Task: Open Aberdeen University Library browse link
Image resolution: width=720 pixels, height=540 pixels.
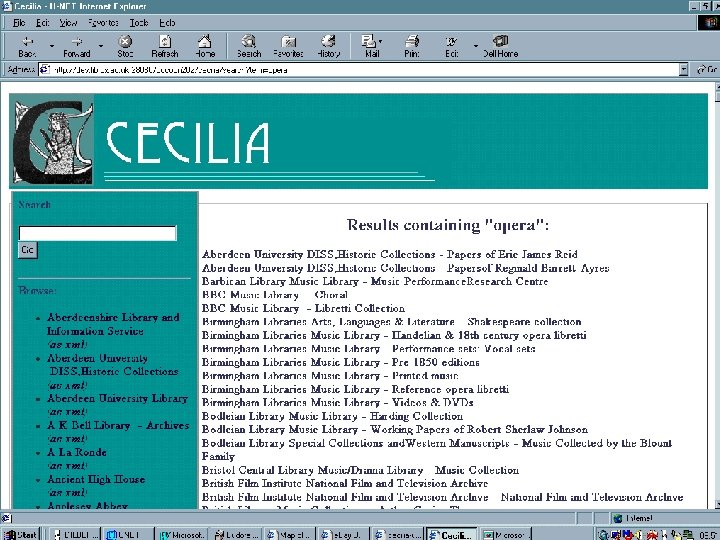Action: tap(118, 399)
